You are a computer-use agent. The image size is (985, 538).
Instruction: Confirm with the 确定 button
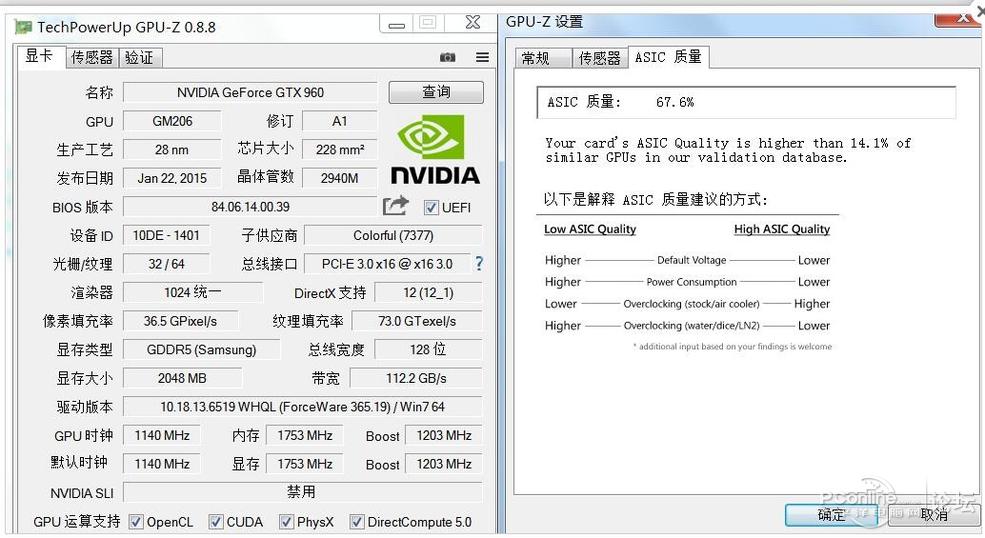(x=832, y=514)
